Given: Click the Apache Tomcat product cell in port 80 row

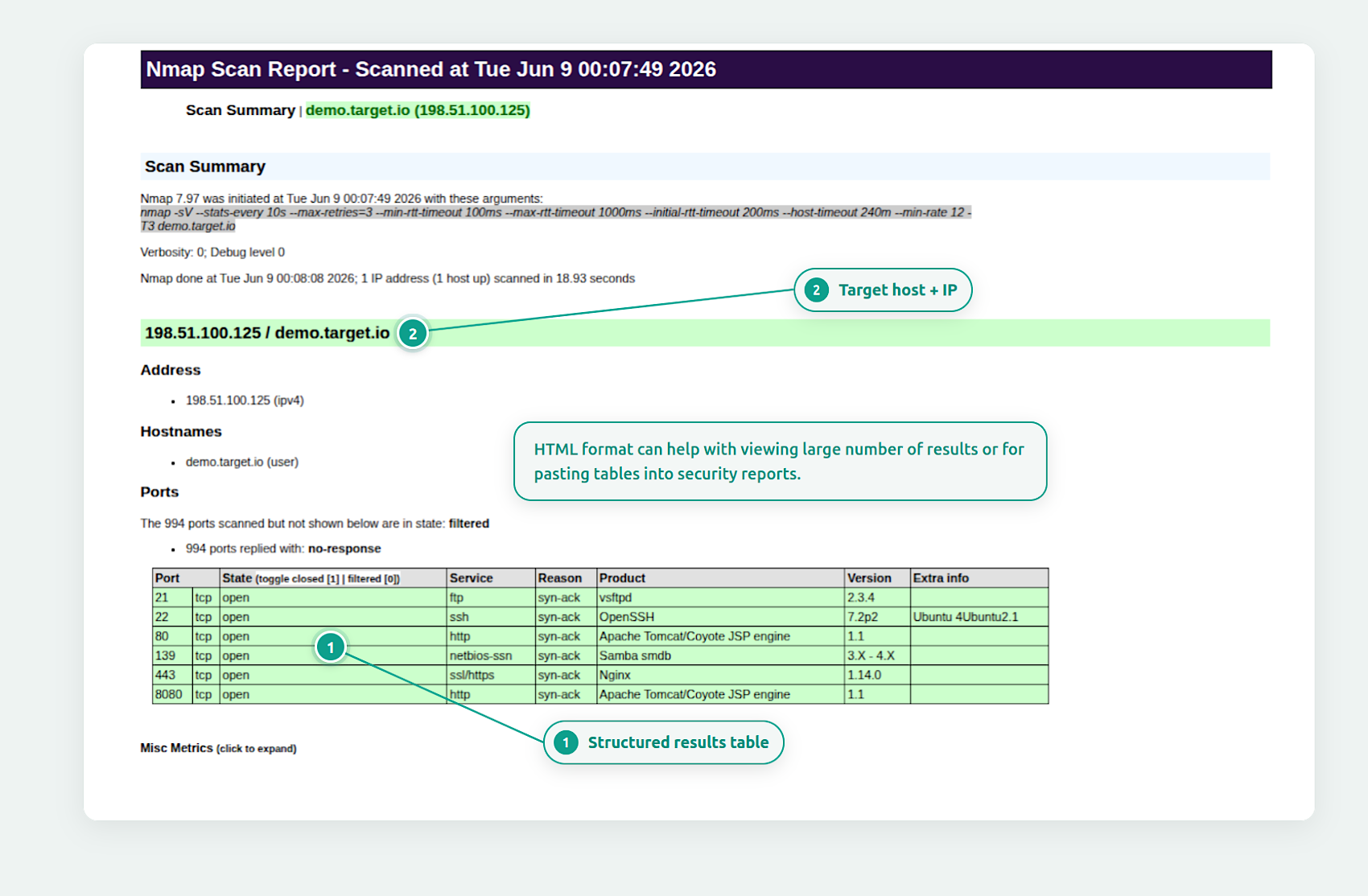Looking at the screenshot, I should pos(720,636).
